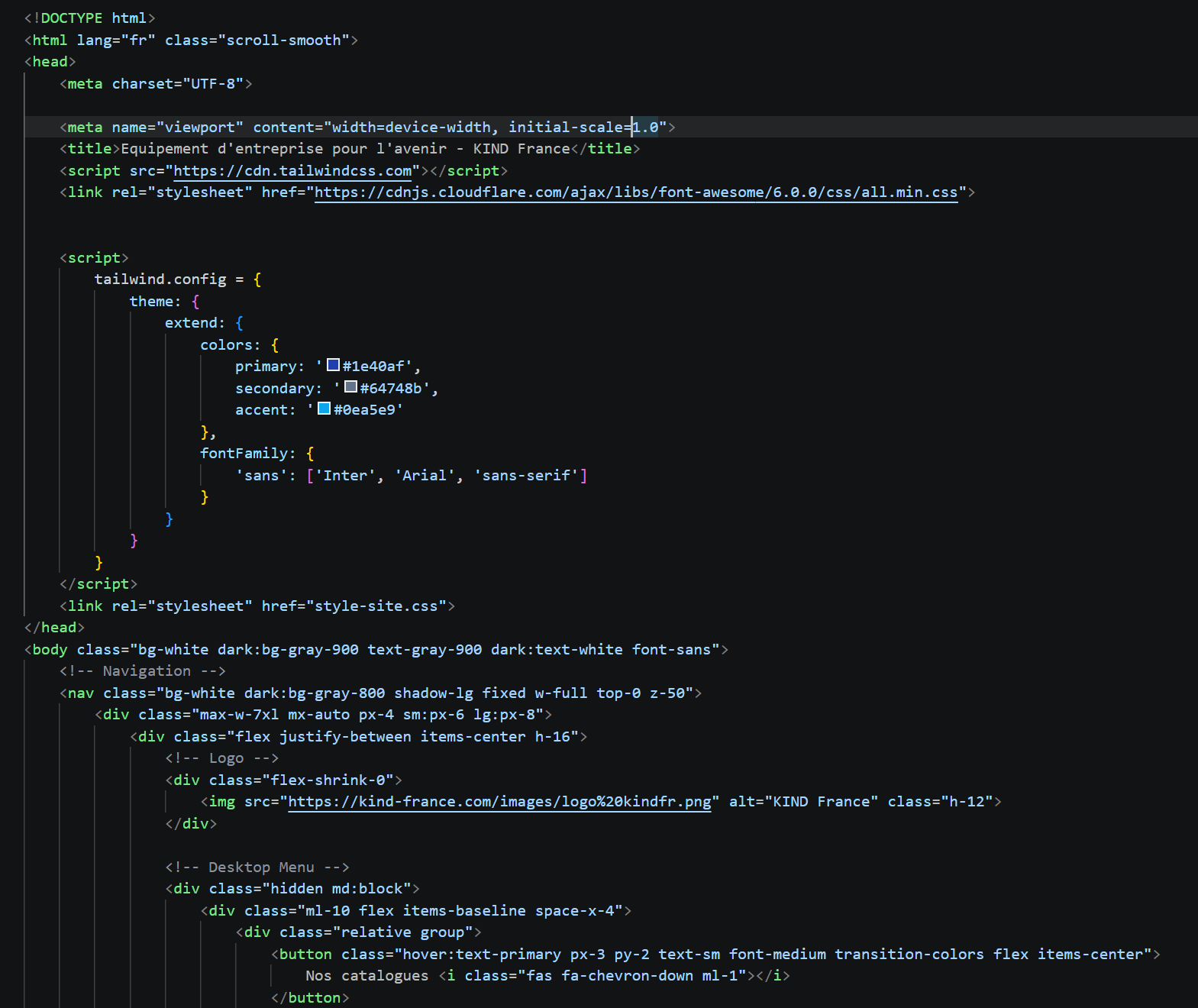The height and width of the screenshot is (1008, 1198).
Task: Open the primary #1e40af color swatch
Action: [x=333, y=365]
